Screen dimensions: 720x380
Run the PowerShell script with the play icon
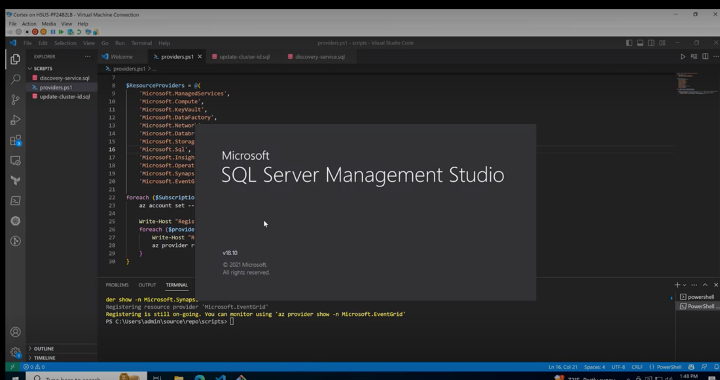tap(683, 56)
